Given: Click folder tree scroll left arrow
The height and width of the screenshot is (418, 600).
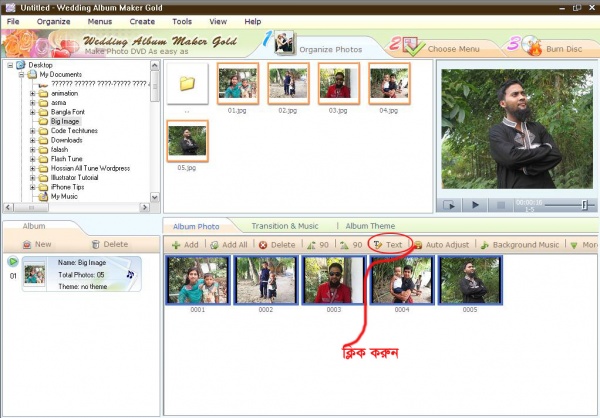Looking at the screenshot, I should point(8,207).
